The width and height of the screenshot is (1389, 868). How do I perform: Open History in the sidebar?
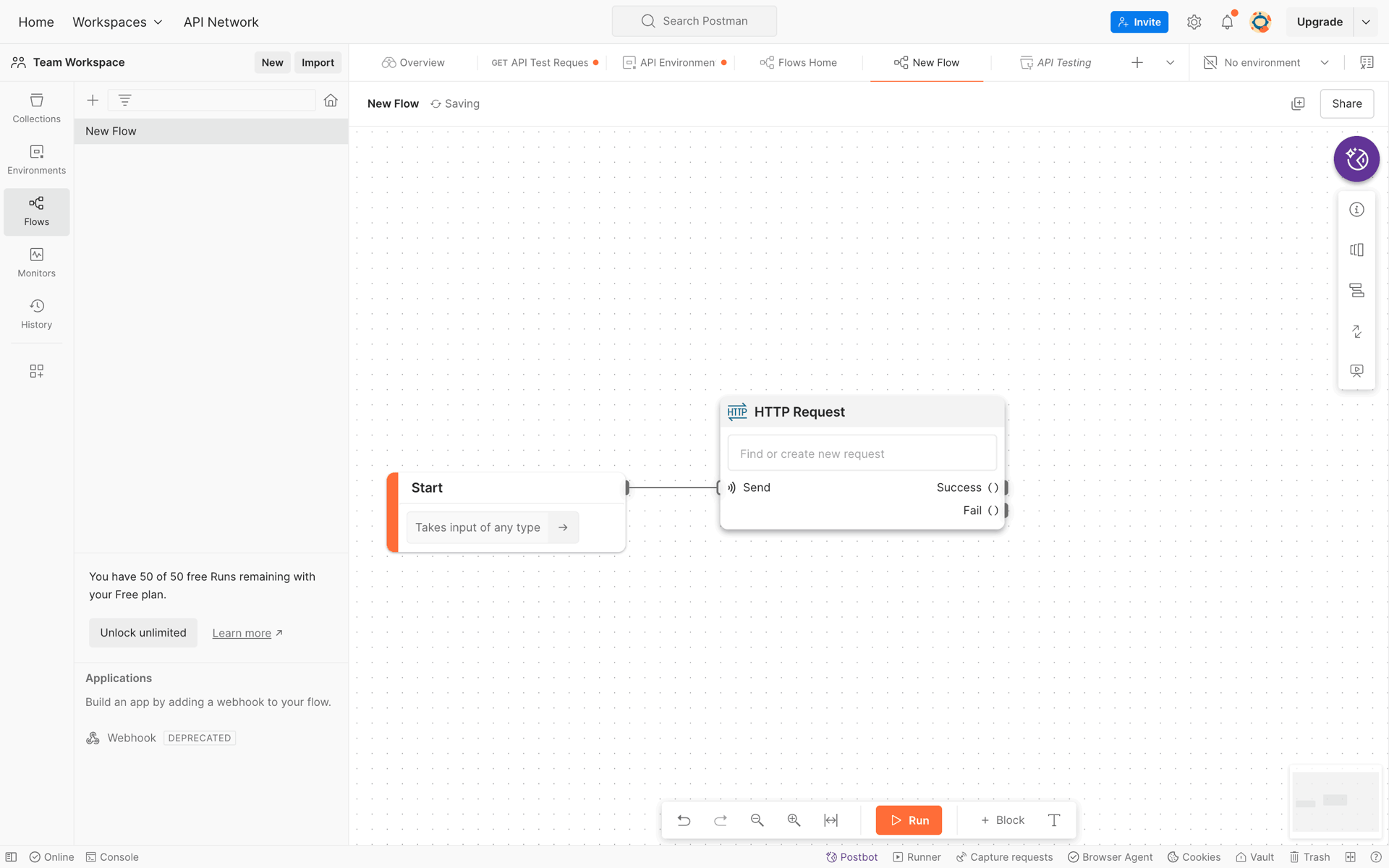tap(36, 314)
